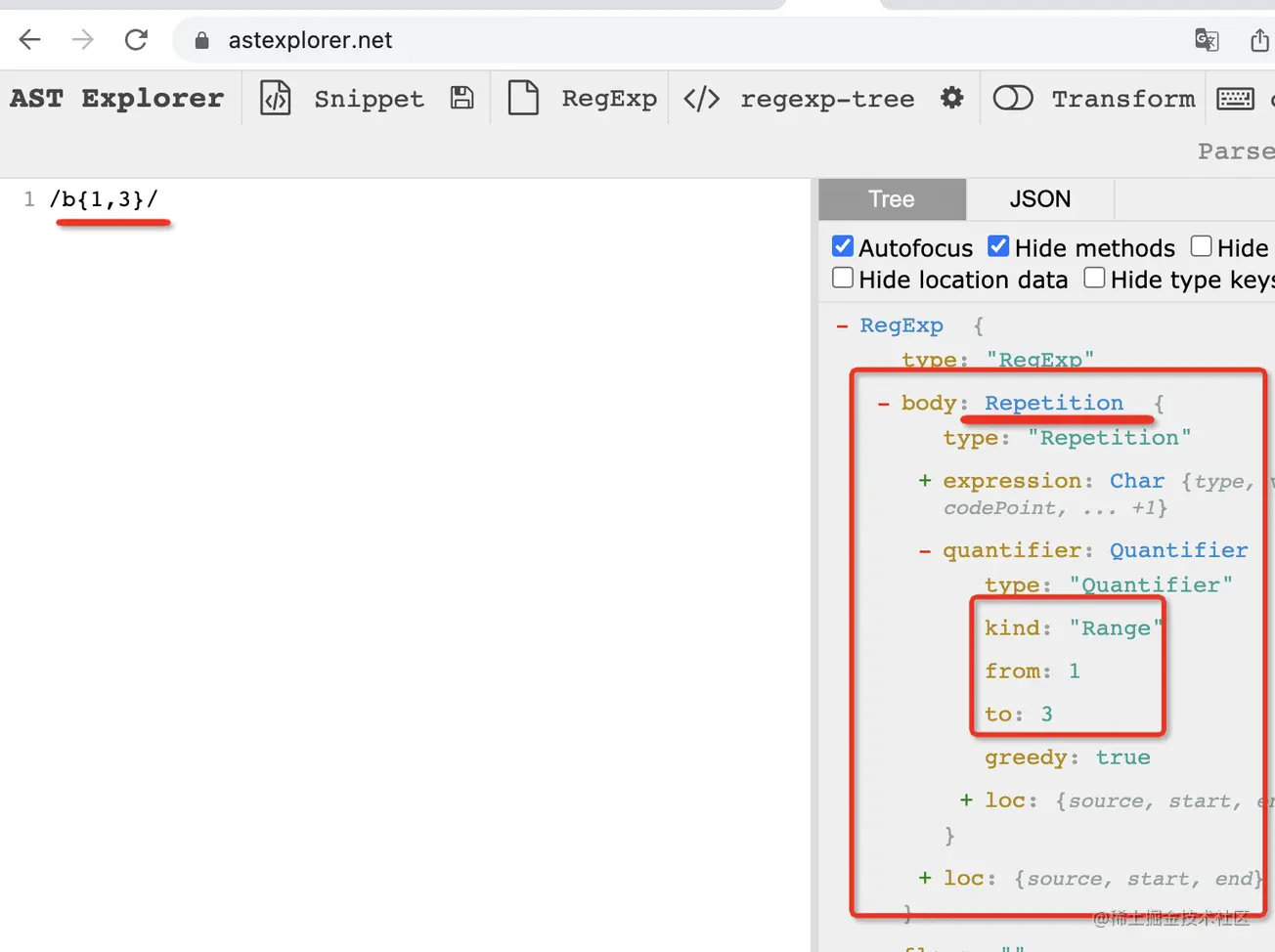1275x952 pixels.
Task: Collapse the body Repetition node
Action: [884, 403]
